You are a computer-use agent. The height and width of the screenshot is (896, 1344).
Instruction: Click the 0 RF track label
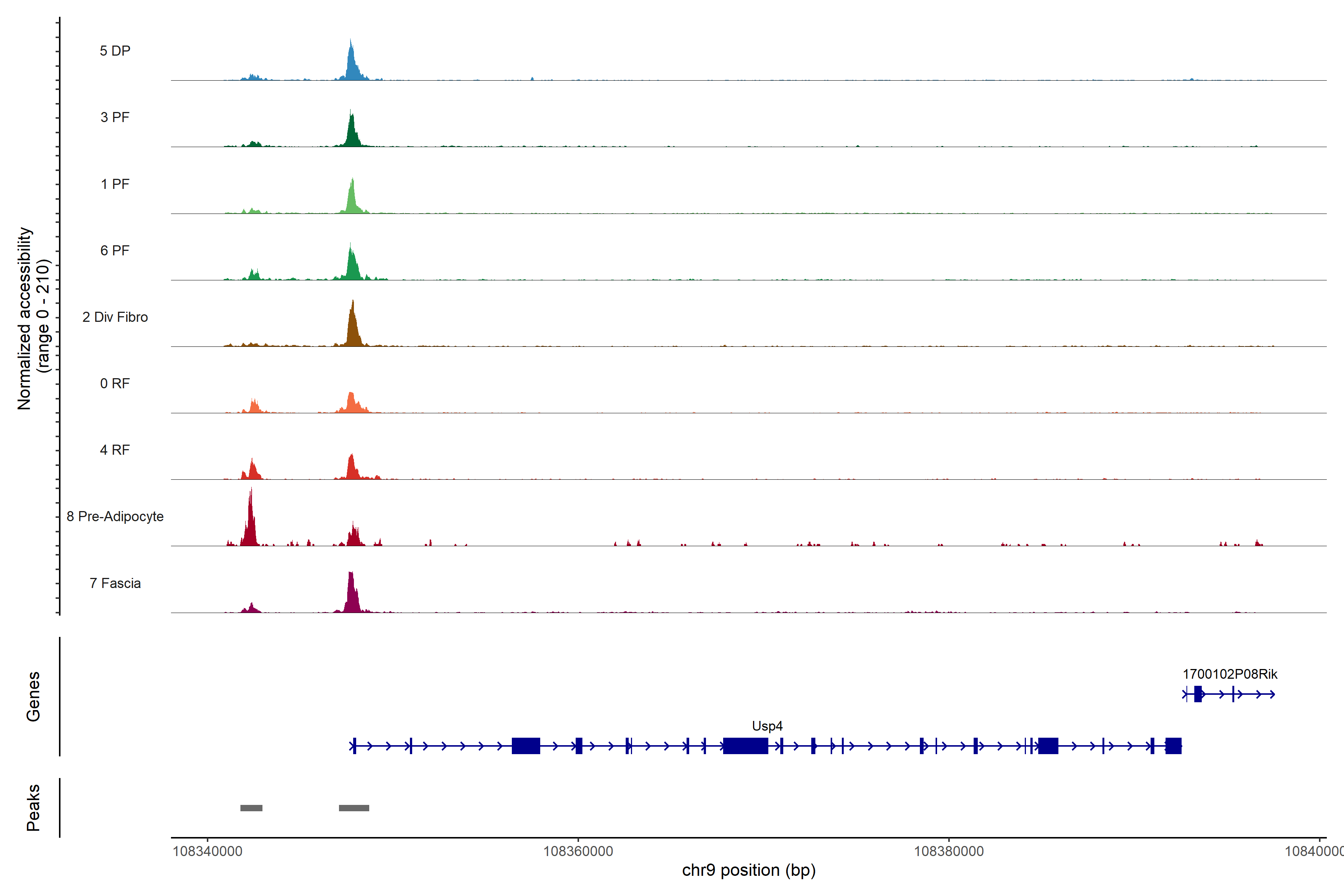(x=115, y=383)
